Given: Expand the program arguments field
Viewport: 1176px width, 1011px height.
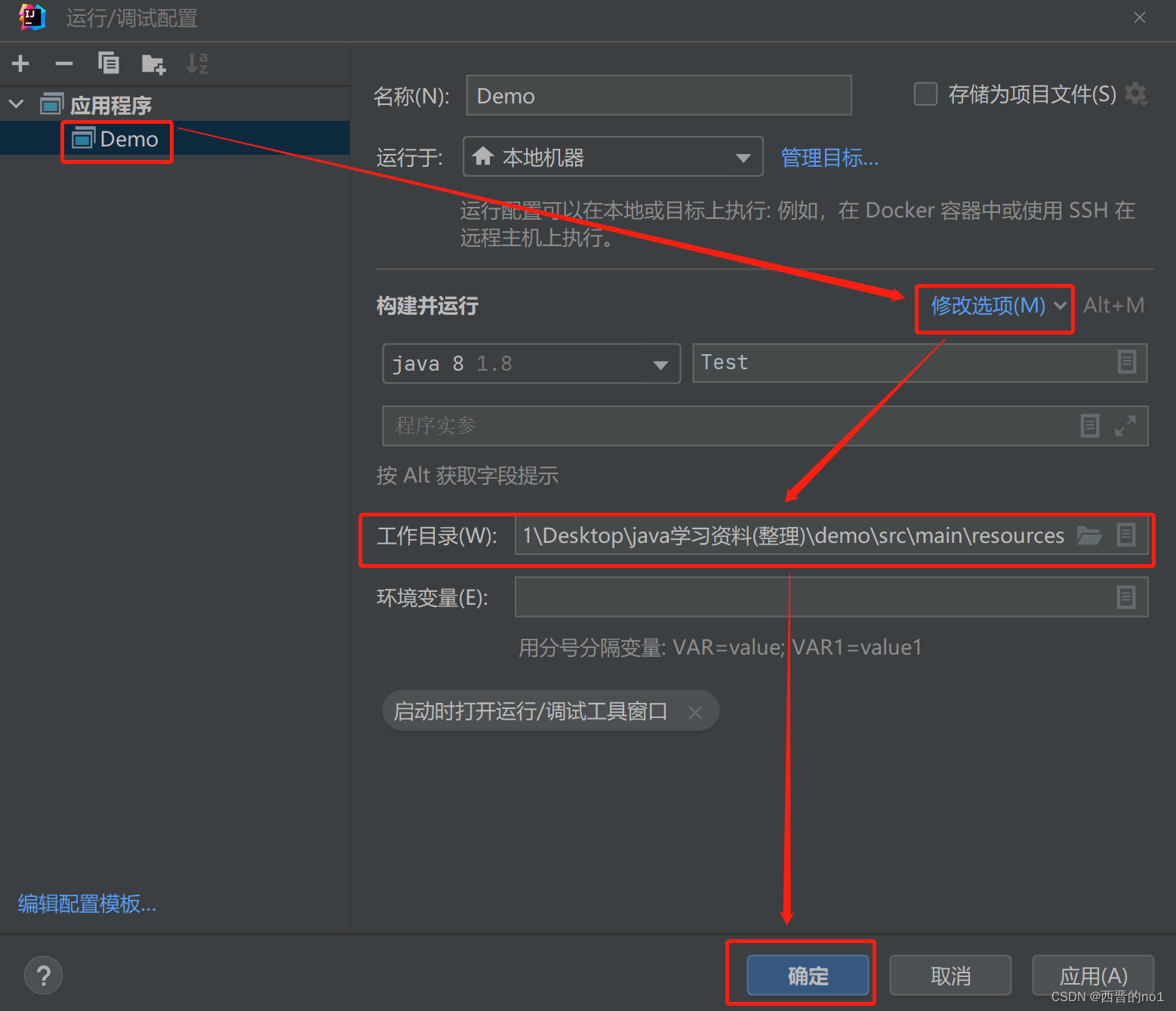Looking at the screenshot, I should point(1125,426).
